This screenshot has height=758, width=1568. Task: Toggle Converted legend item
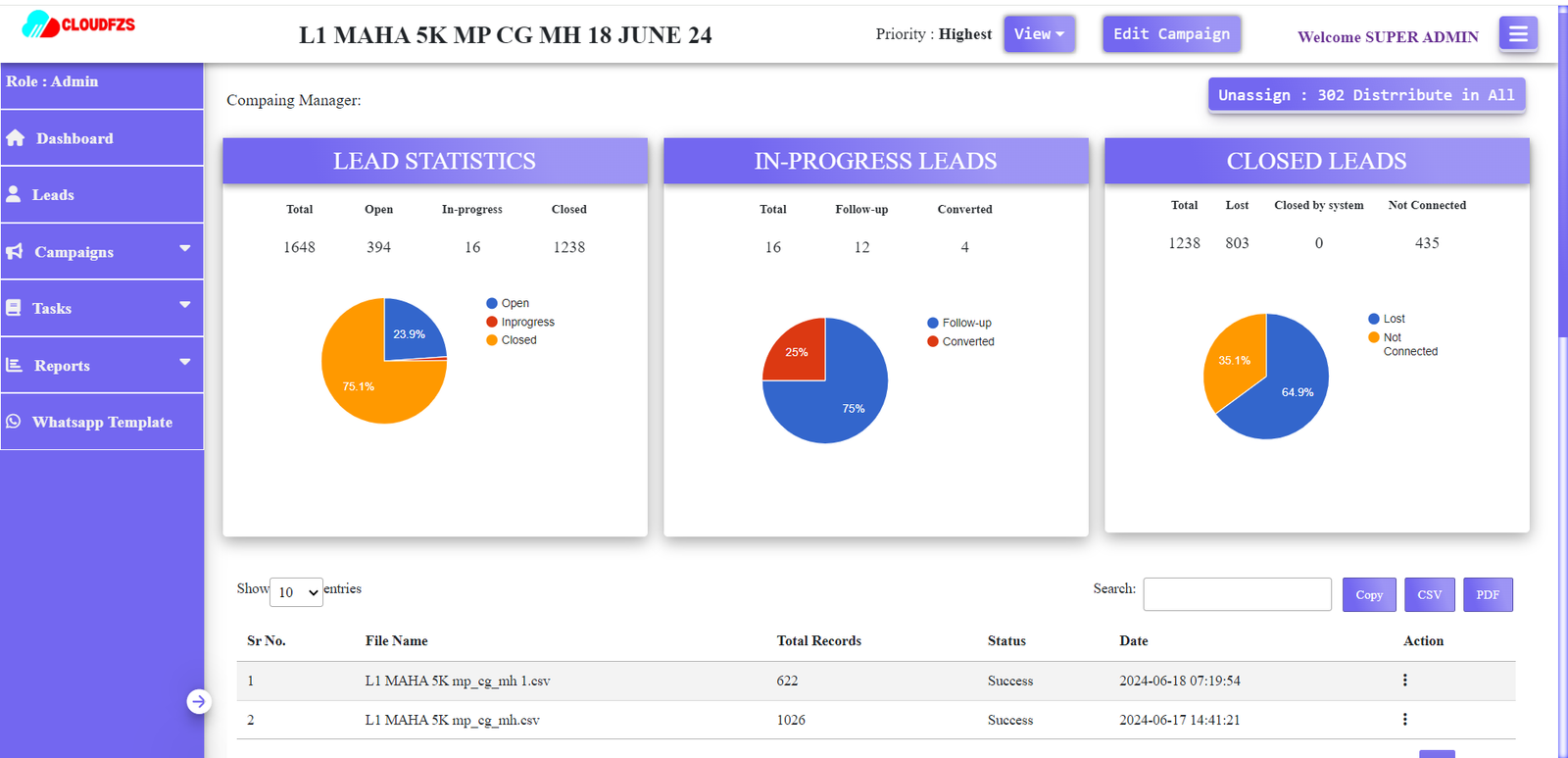960,341
